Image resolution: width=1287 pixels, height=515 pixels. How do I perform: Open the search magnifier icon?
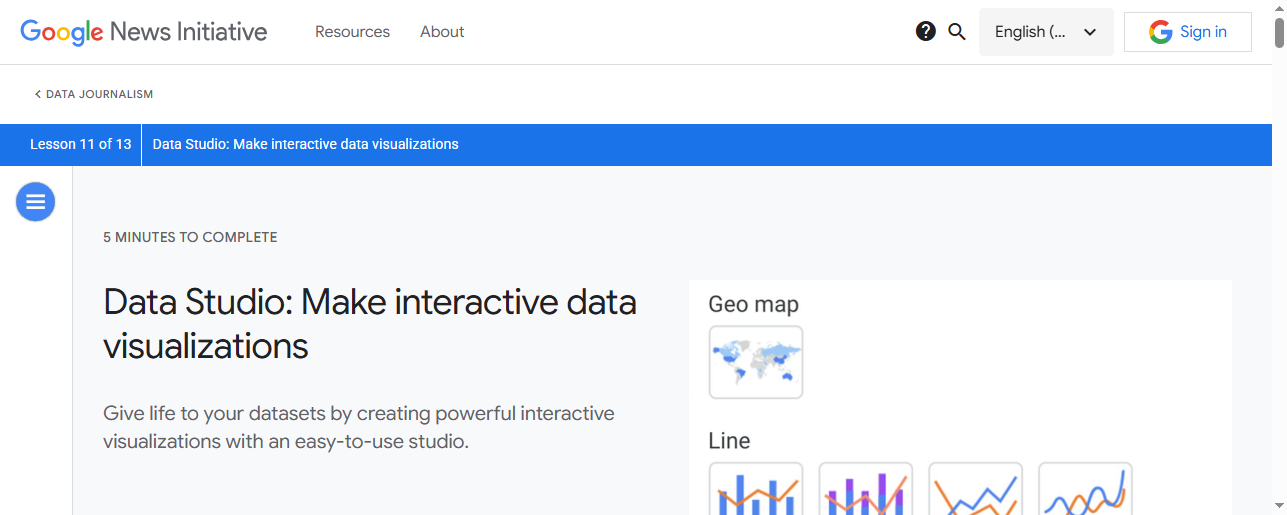[x=957, y=32]
